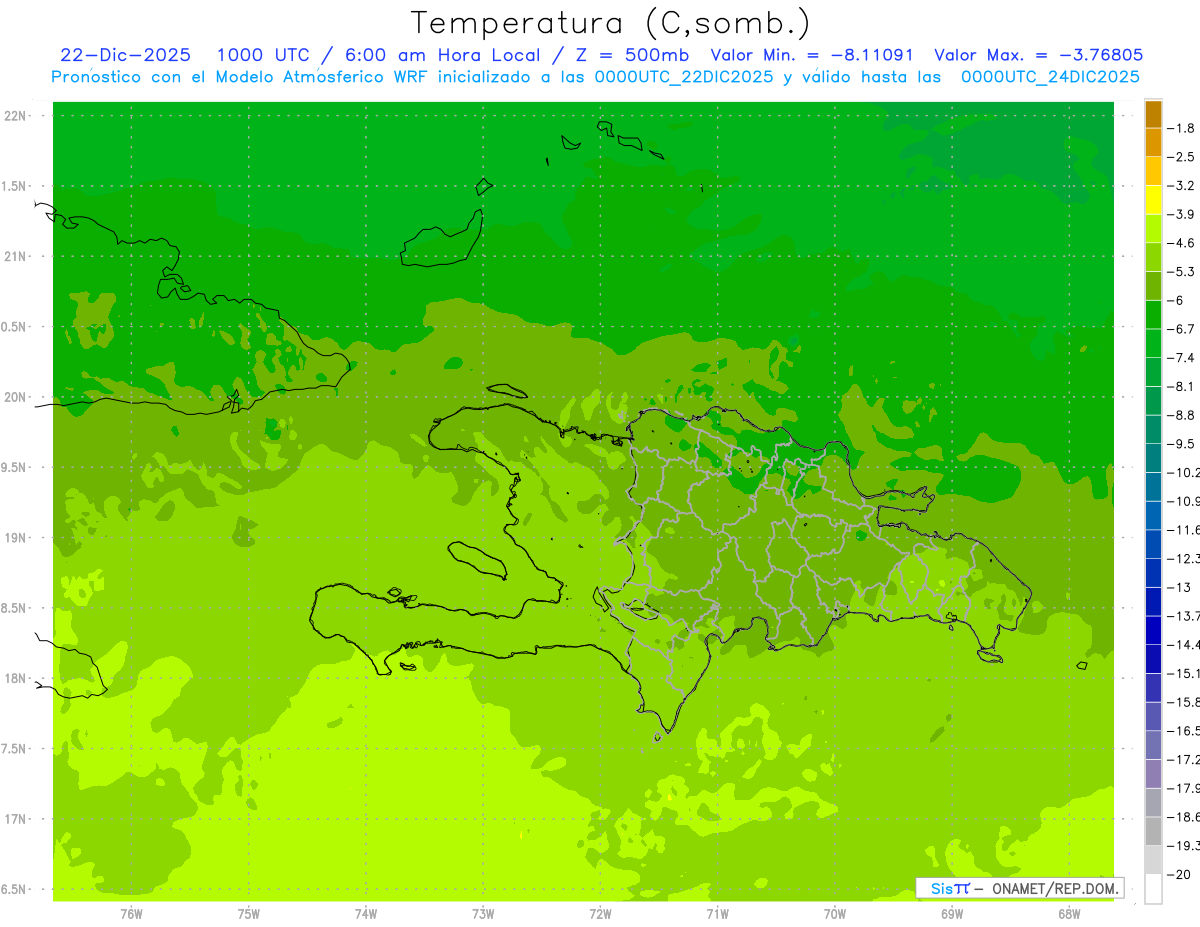Click 'Valor Max. = -3.76805' readout
The height and width of the screenshot is (927, 1200).
tap(1038, 55)
